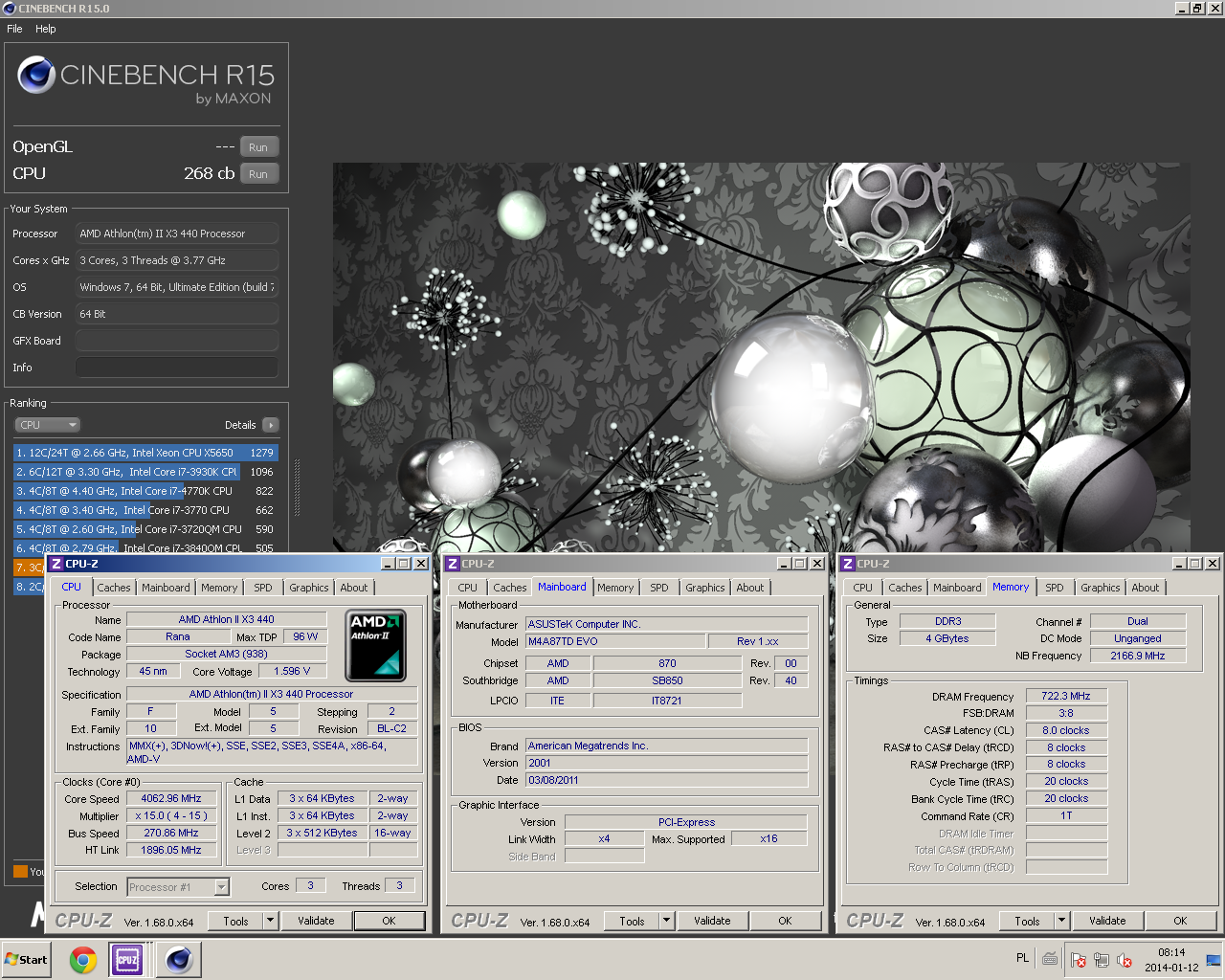Run the OpenGL benchmark
1225x980 pixels.
coord(258,147)
